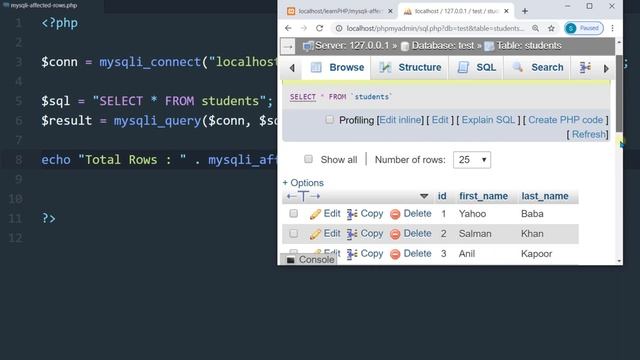Screen dimensions: 640x360
Task: Bookmark this page with the star icon
Action: [551, 28]
